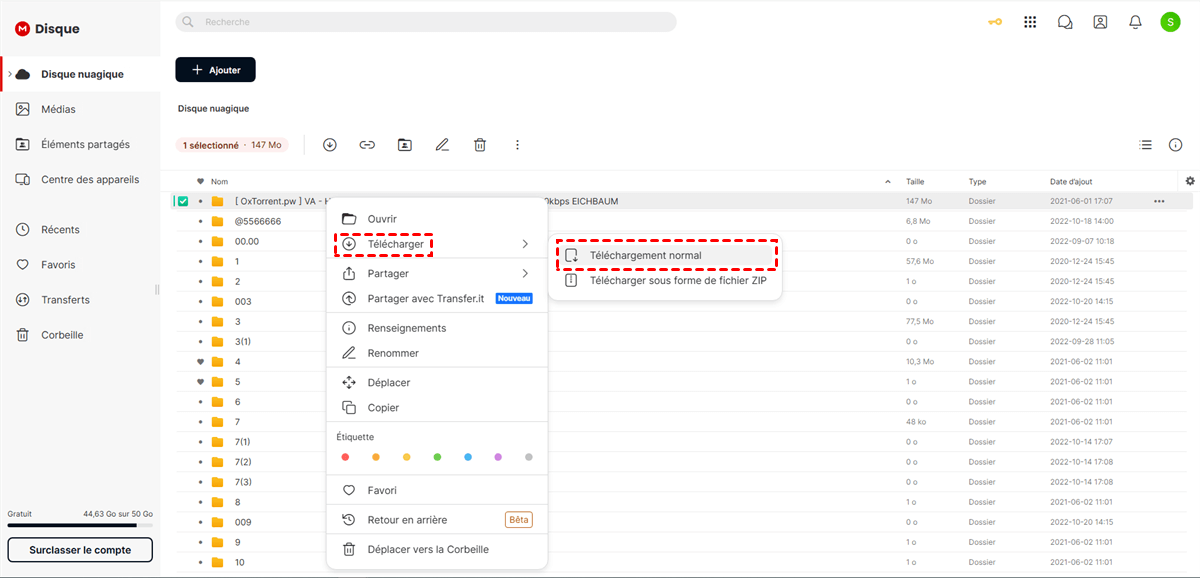Click the Recherche search field
The image size is (1200, 578).
(426, 22)
